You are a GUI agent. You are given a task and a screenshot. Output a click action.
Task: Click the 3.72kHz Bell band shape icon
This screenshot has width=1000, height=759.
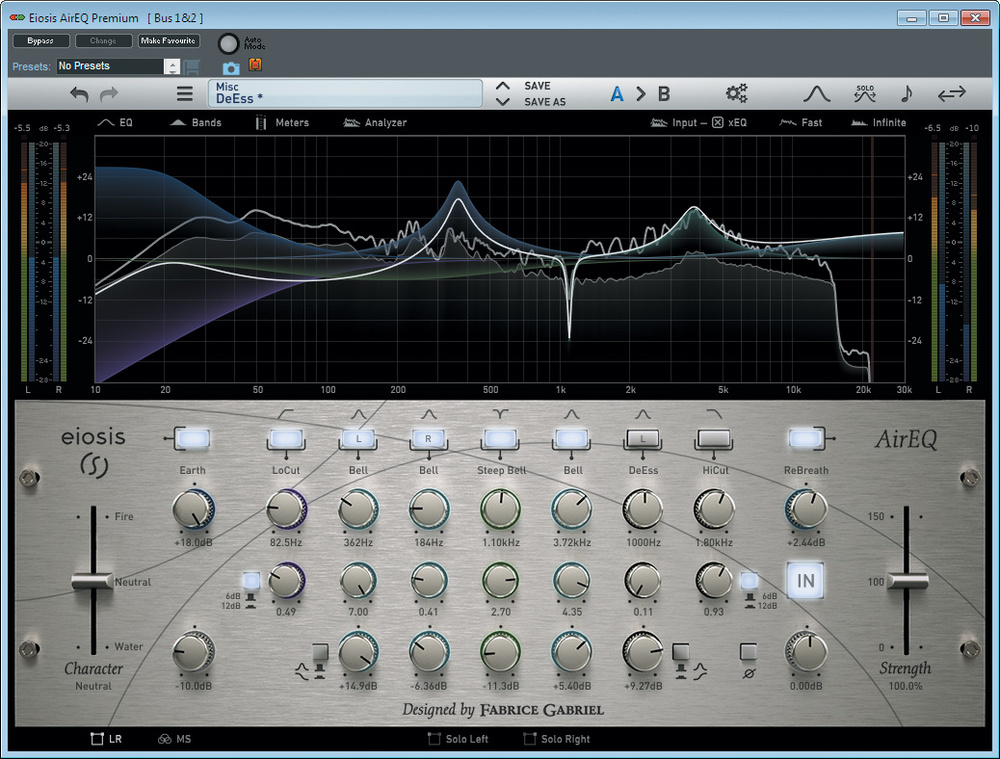pyautogui.click(x=572, y=415)
